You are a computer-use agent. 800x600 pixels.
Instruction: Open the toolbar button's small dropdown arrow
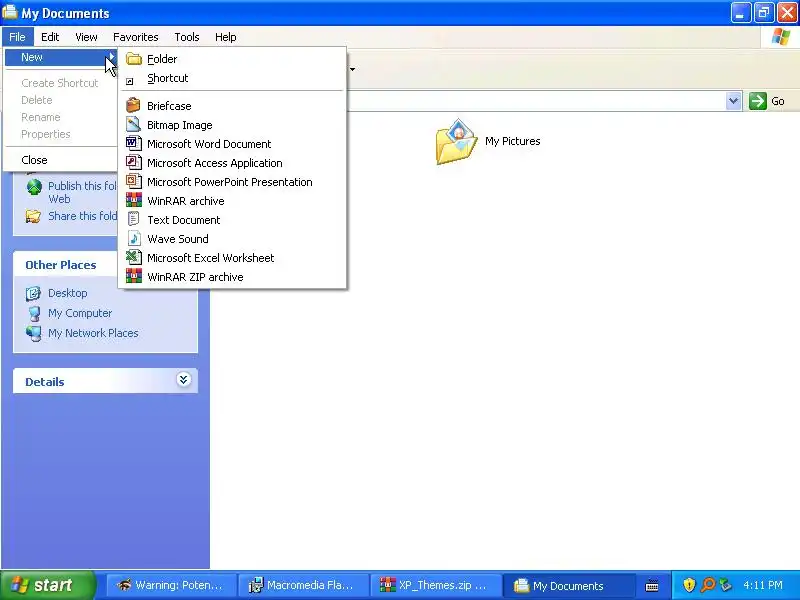(x=353, y=69)
